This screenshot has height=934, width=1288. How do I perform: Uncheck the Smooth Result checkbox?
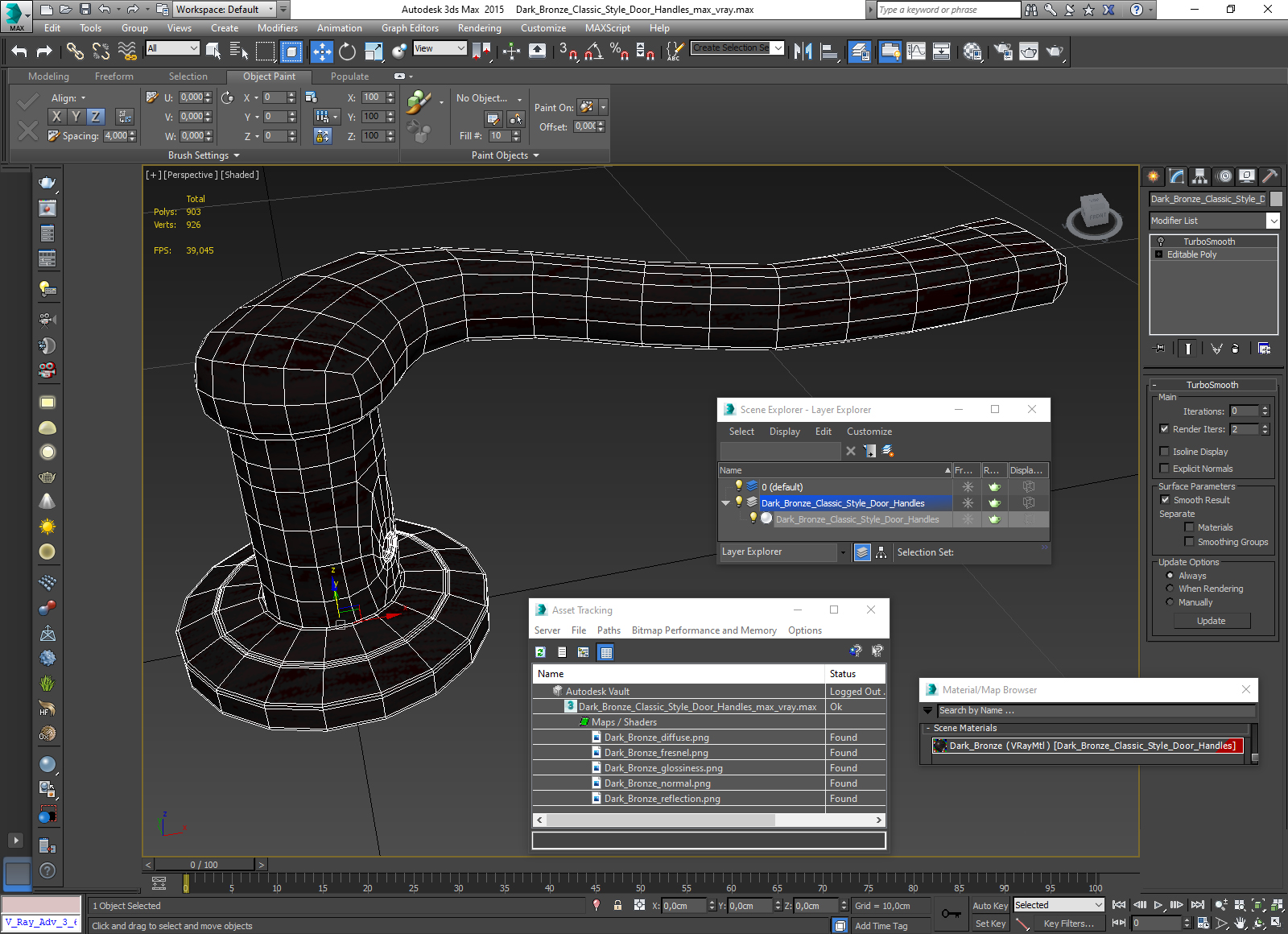(x=1165, y=500)
